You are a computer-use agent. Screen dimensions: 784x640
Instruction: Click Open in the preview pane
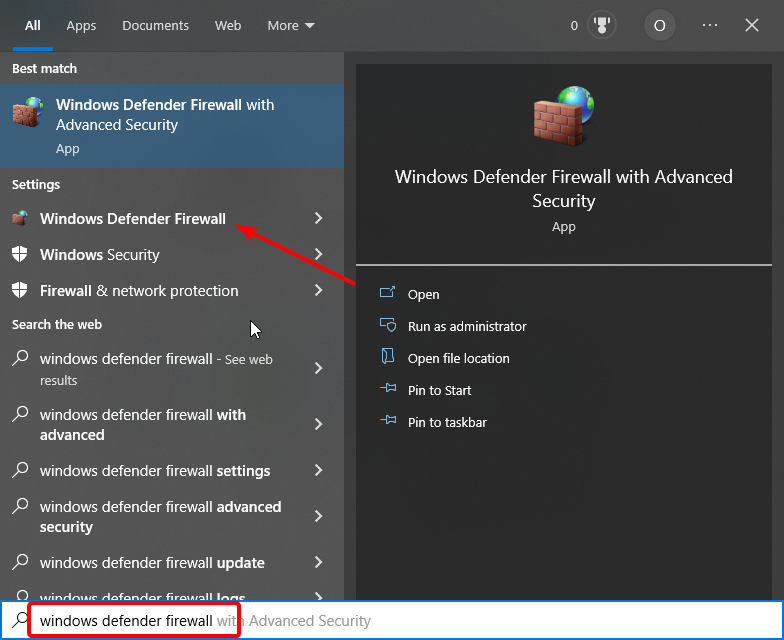[424, 294]
